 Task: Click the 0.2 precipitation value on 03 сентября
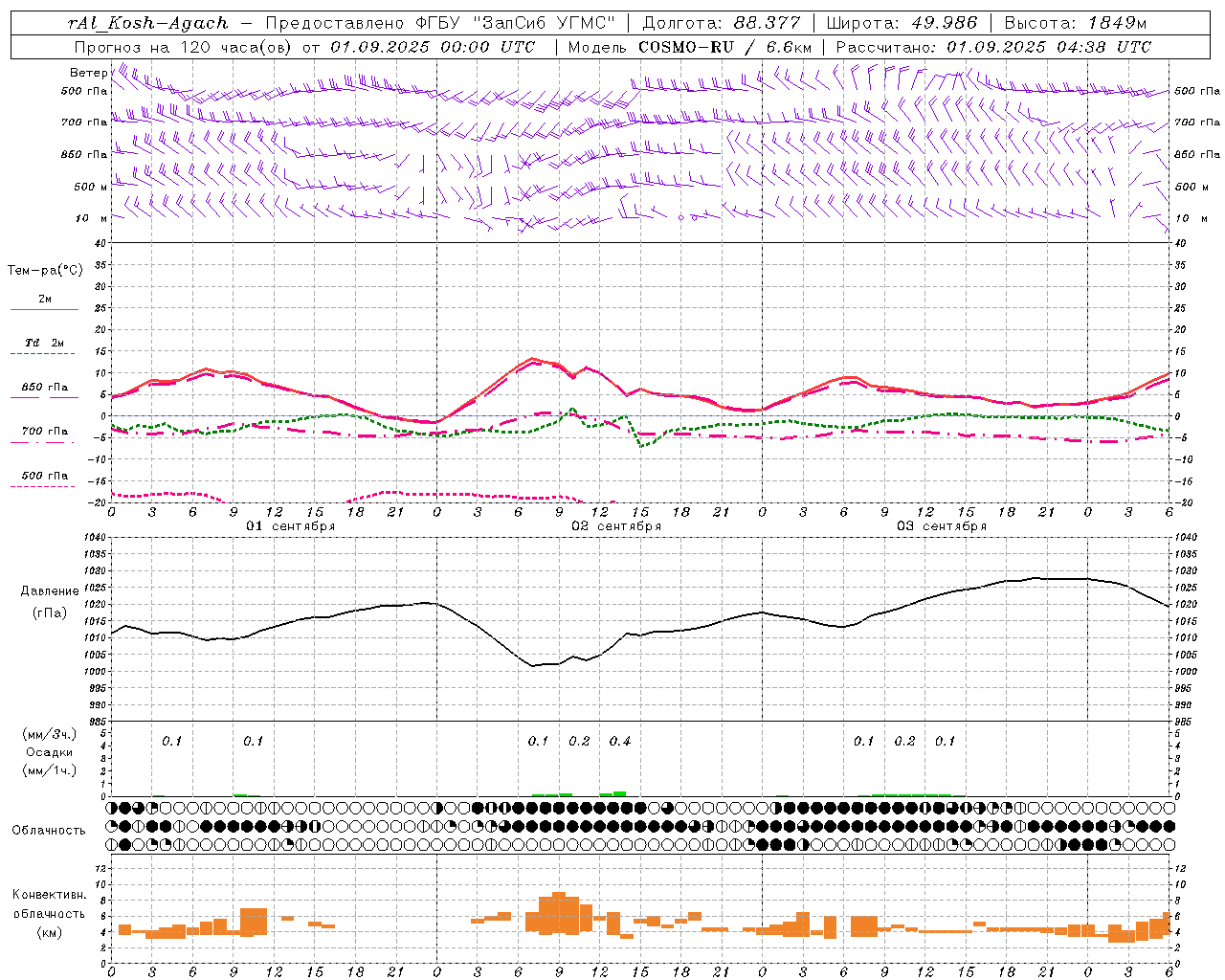[904, 741]
